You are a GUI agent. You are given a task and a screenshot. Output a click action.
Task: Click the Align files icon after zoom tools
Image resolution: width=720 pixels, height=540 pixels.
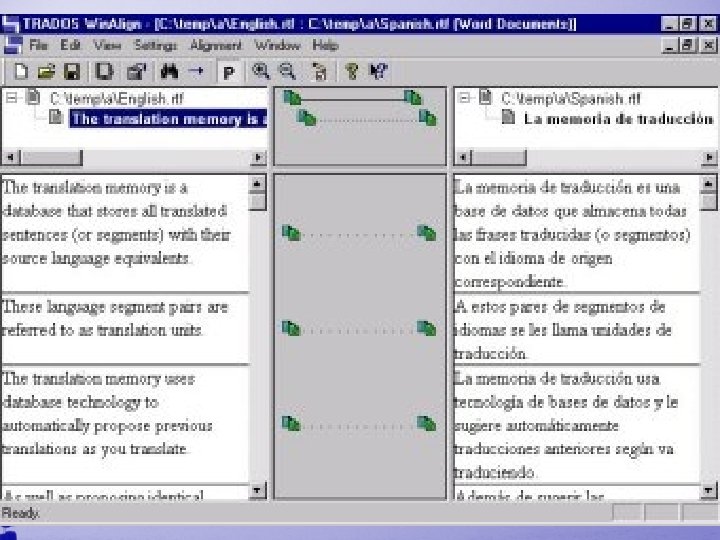tap(319, 71)
